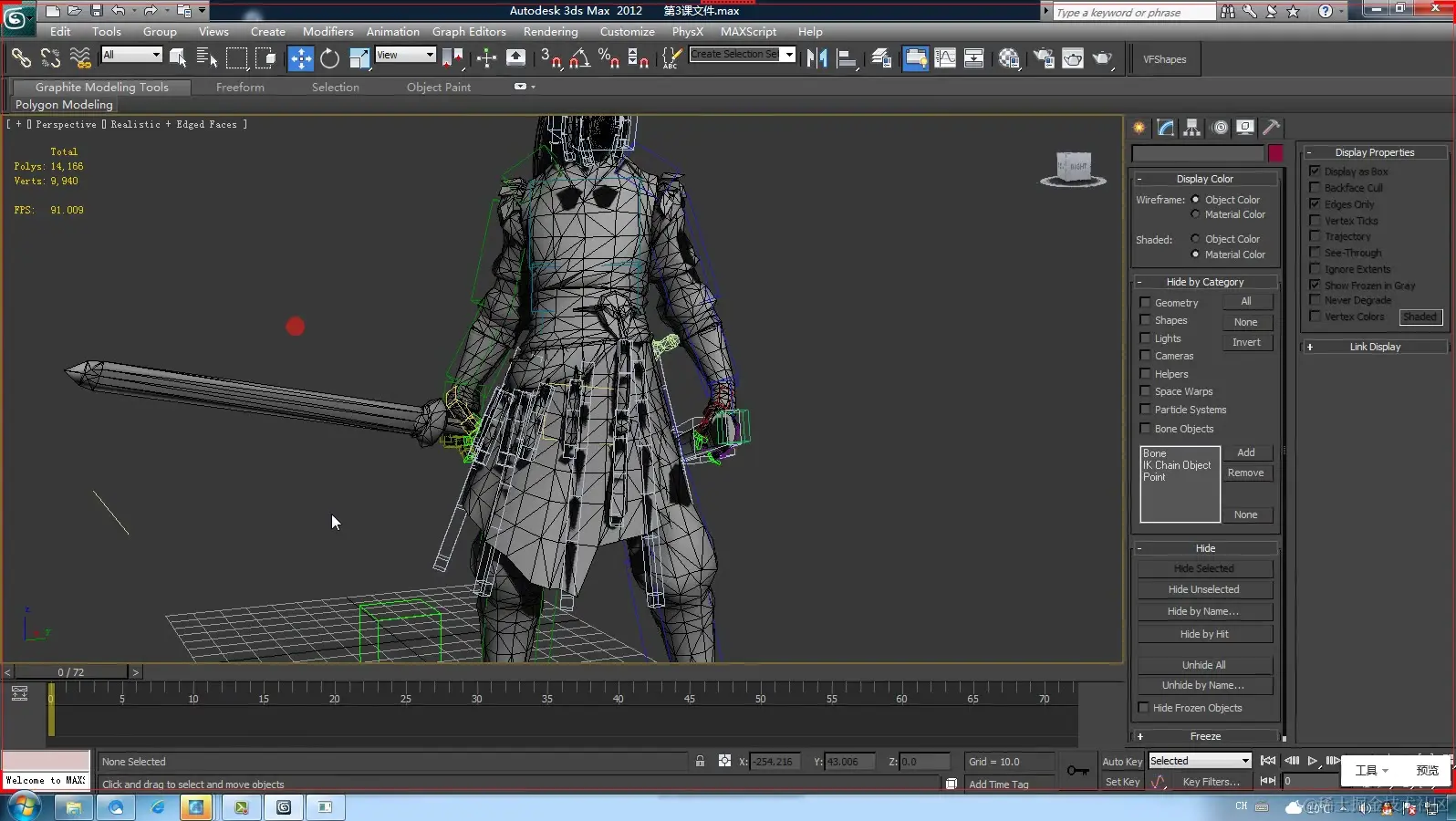Open the Modify command panel
1456x821 pixels.
pyautogui.click(x=1166, y=128)
